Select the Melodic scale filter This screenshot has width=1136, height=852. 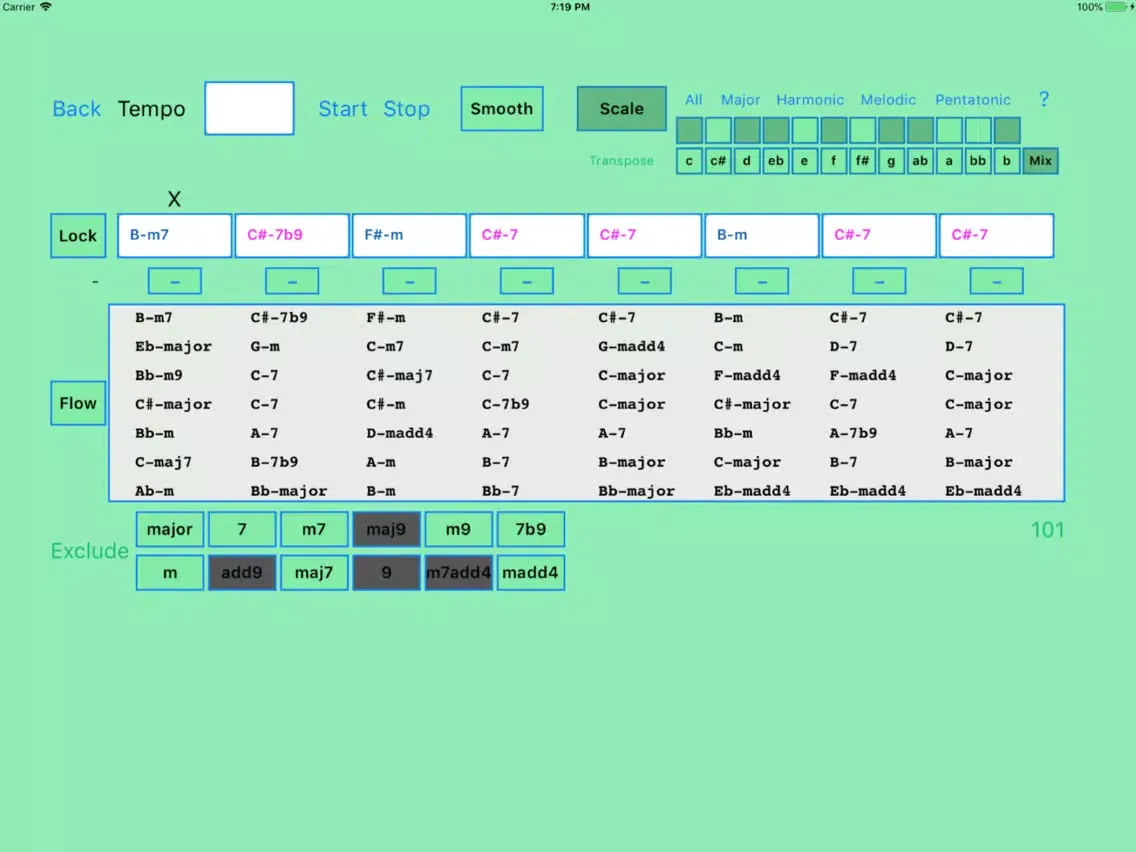888,100
